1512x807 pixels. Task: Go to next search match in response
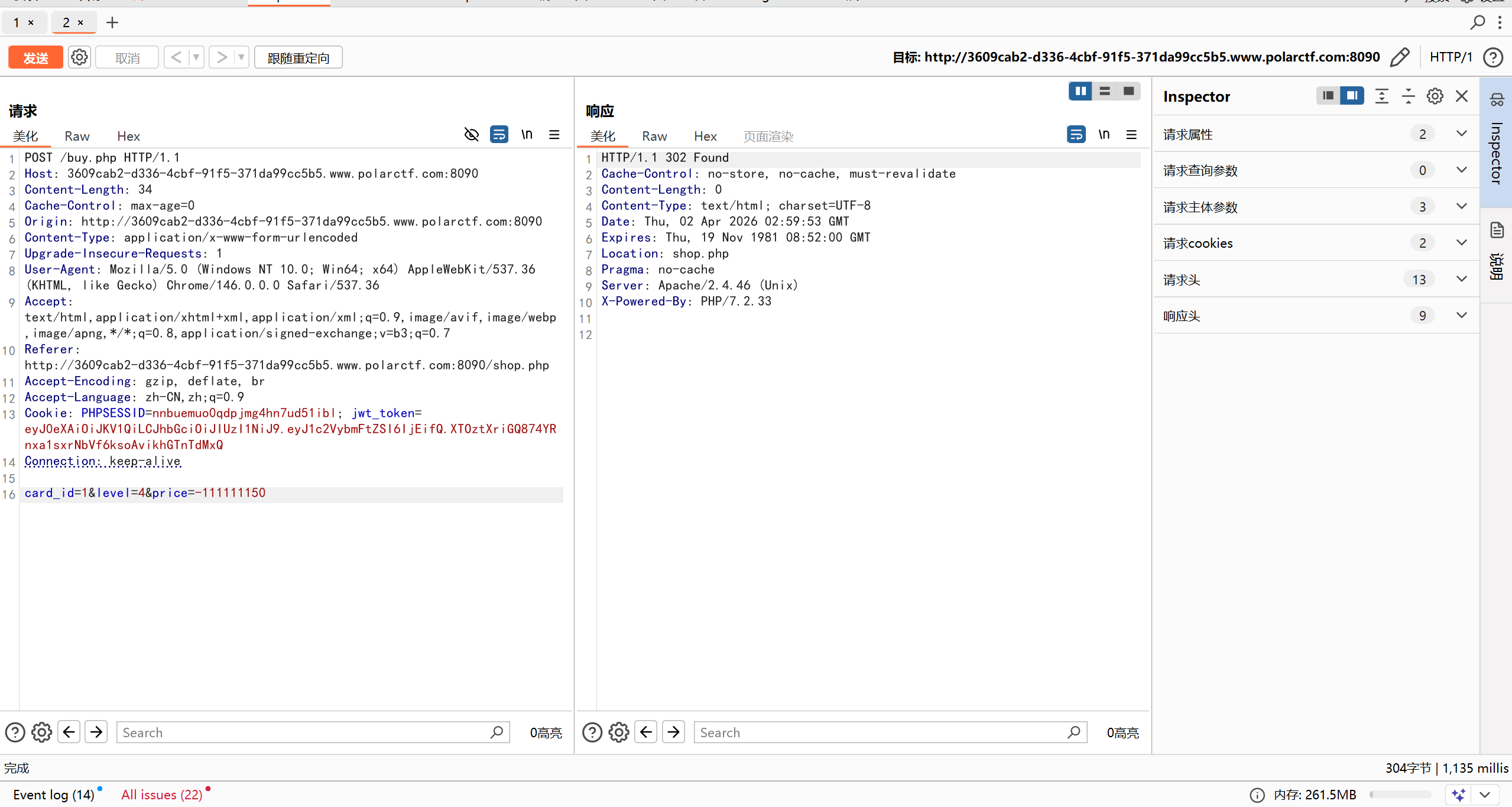click(x=673, y=732)
